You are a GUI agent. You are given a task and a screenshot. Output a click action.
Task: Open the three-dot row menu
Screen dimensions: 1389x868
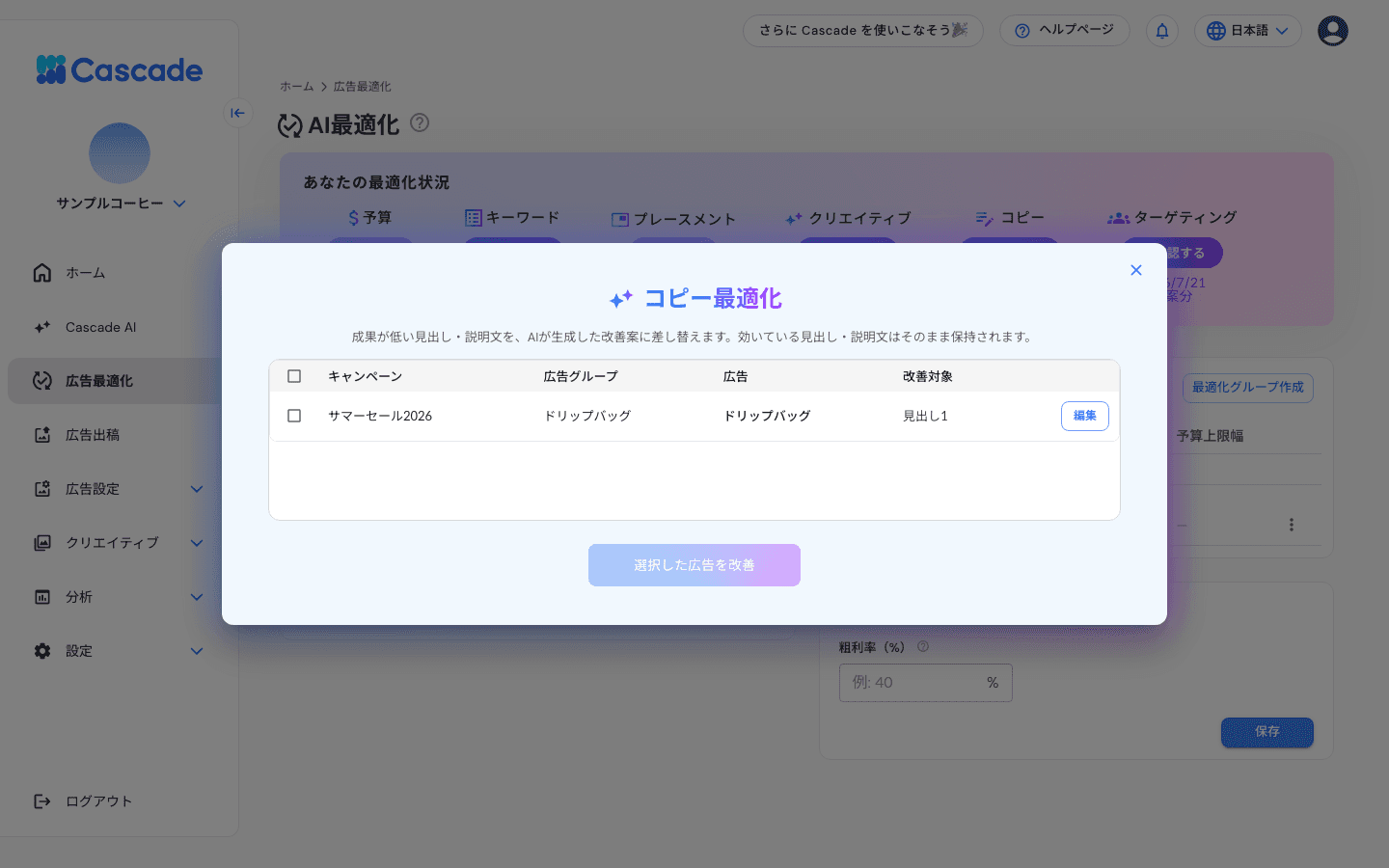pyautogui.click(x=1292, y=525)
